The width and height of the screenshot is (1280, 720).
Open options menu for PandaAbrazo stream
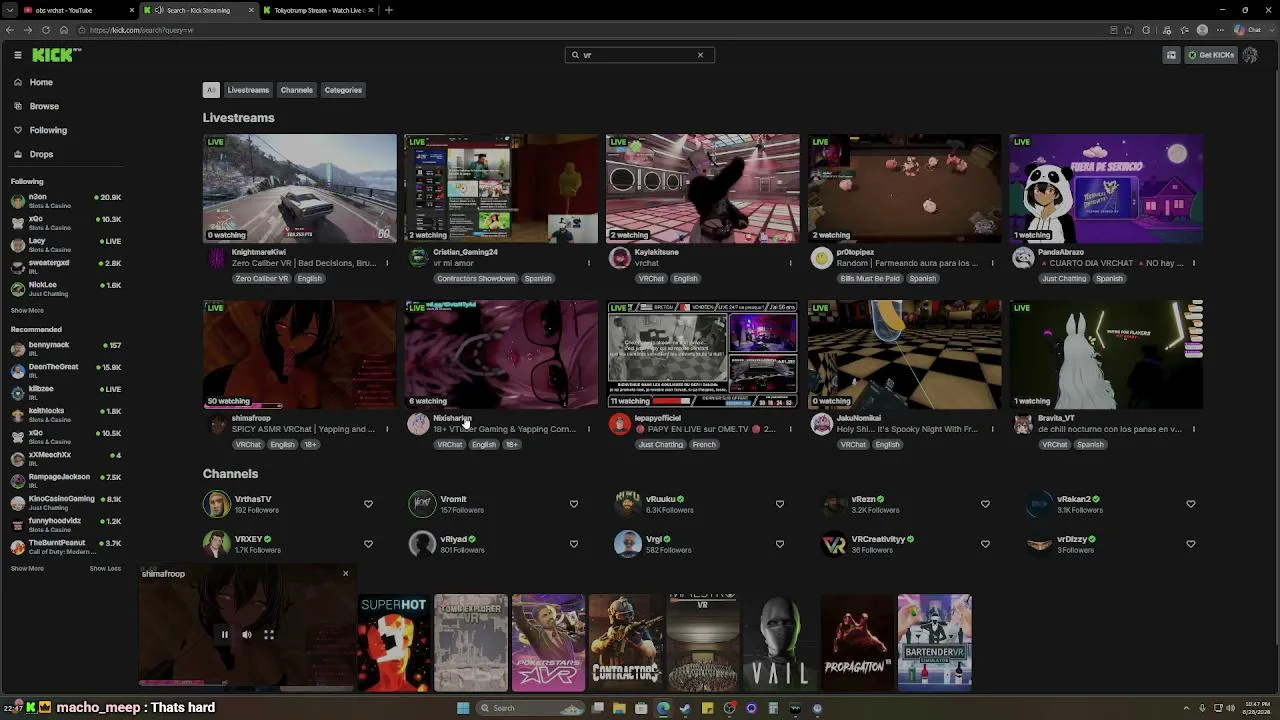1193,263
